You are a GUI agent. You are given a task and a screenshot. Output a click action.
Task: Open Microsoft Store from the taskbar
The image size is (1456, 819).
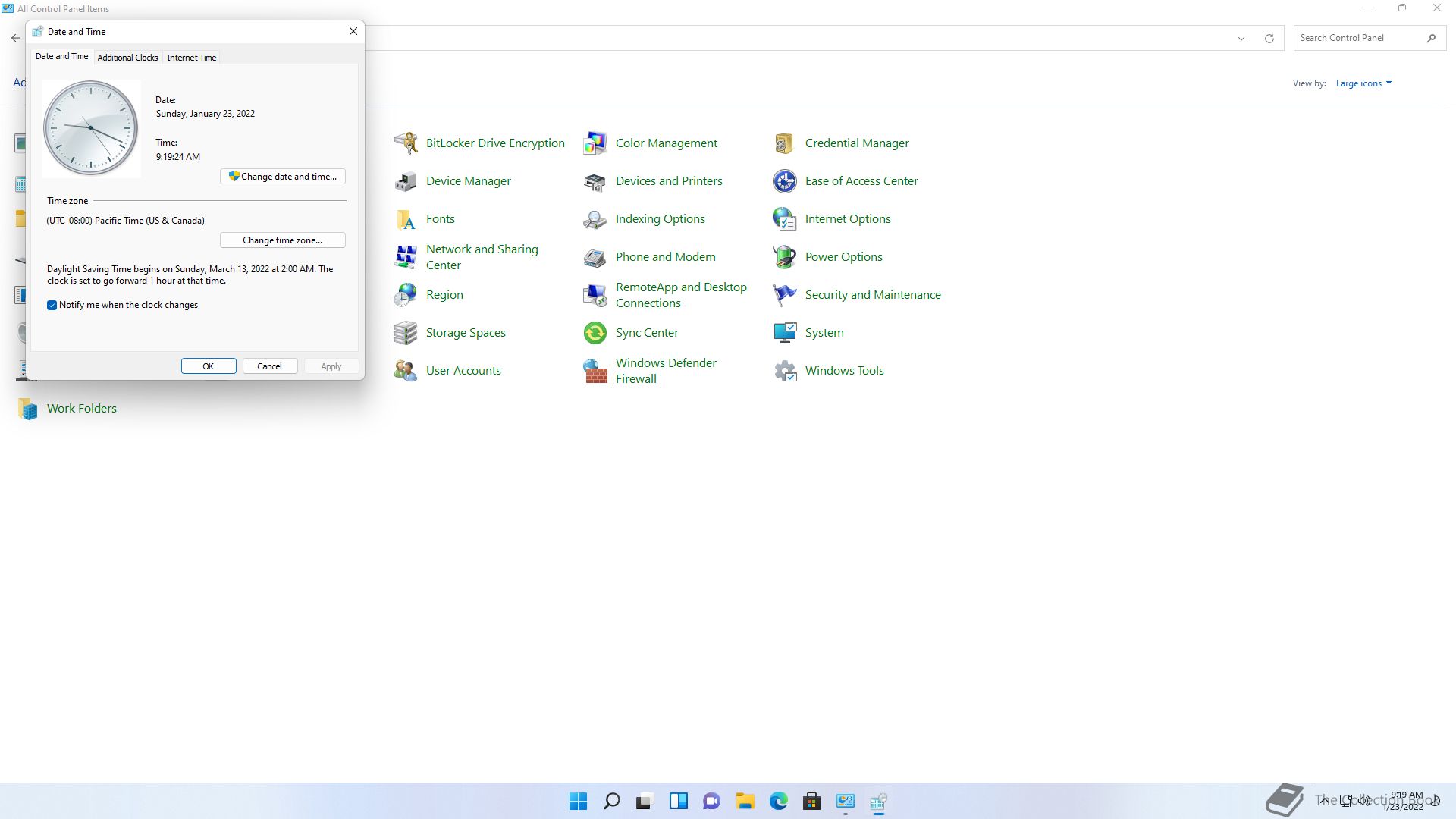click(811, 801)
